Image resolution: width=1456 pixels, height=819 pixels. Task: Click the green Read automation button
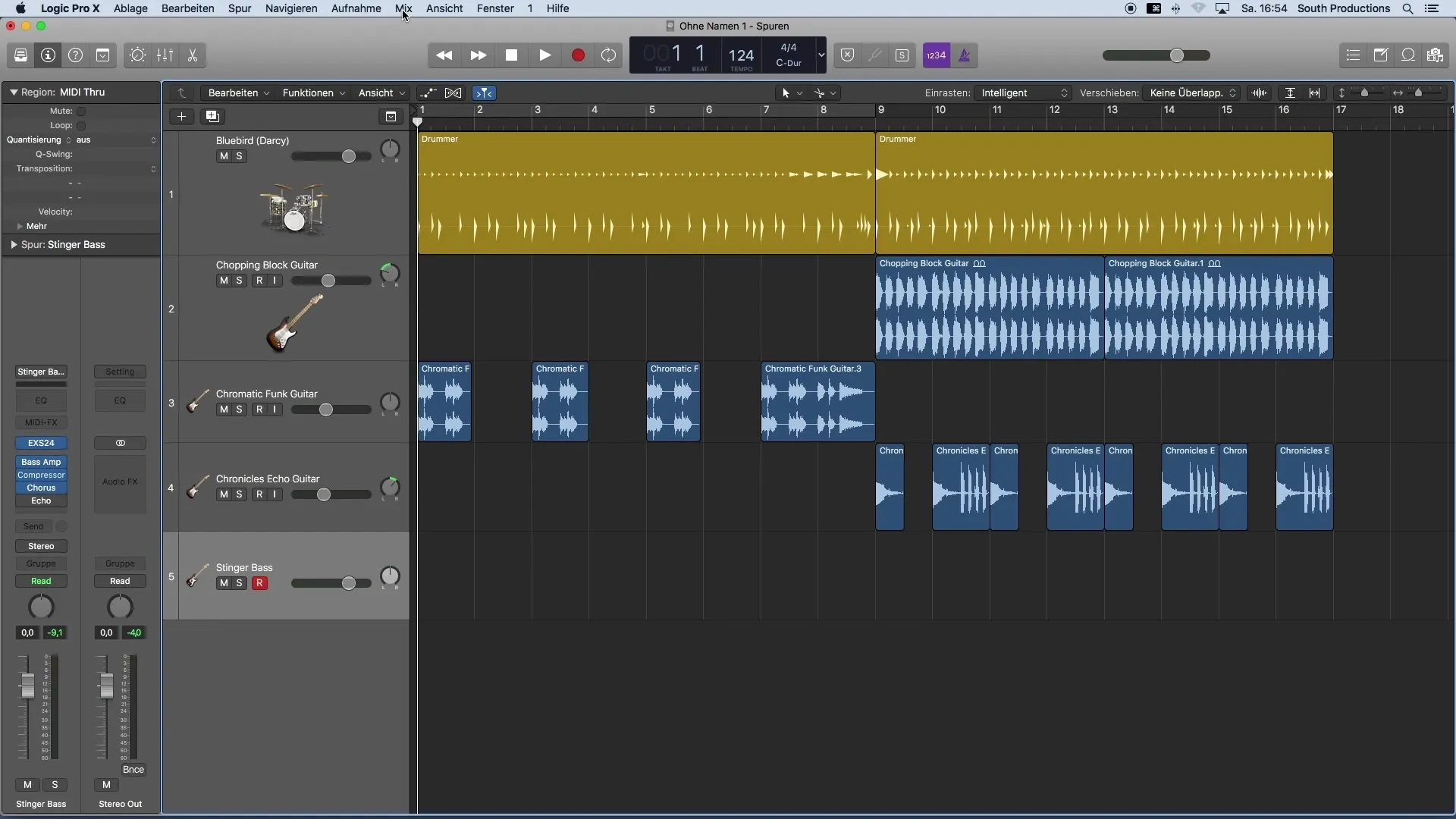[x=41, y=581]
